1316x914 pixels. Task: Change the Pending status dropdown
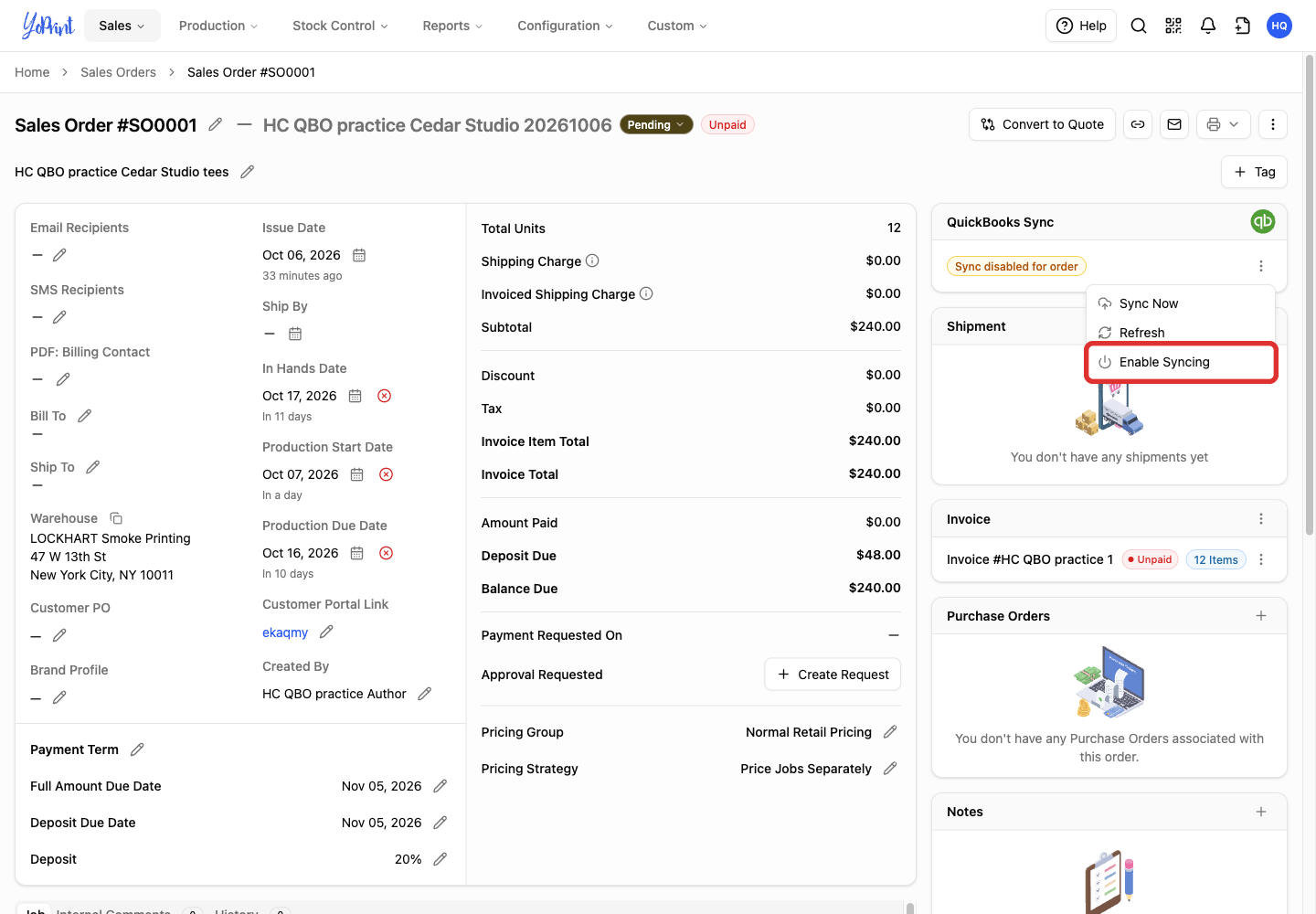point(656,125)
